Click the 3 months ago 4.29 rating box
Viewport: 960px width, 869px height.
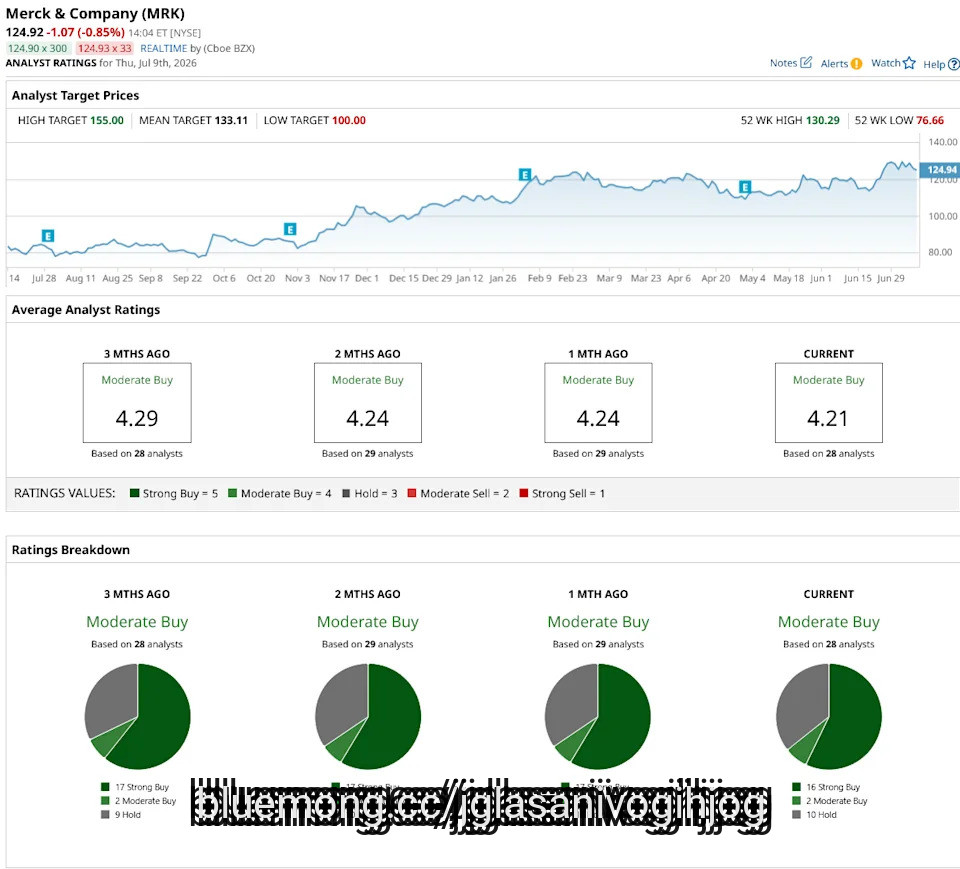point(137,402)
